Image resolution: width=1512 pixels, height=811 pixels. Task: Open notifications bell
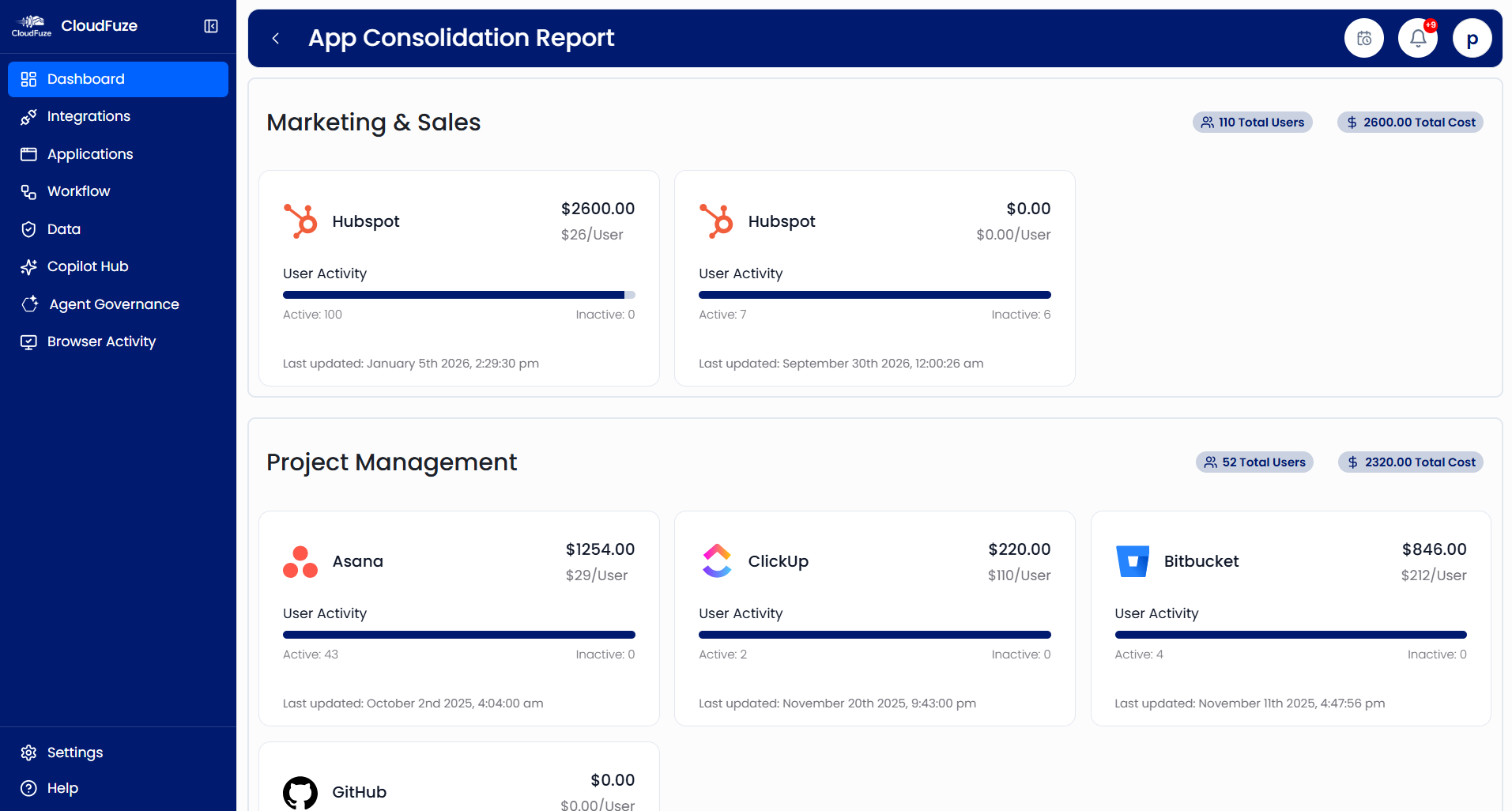pos(1418,38)
